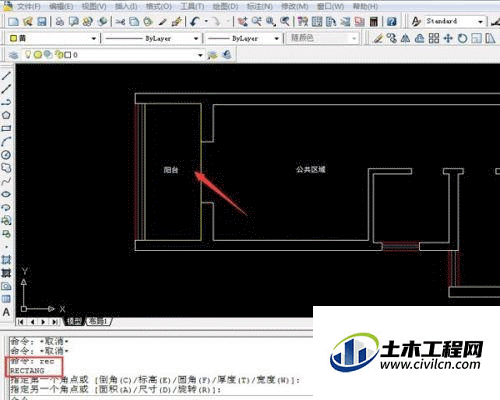
Task: Open the layer 0 dropdown list
Action: click(200, 55)
